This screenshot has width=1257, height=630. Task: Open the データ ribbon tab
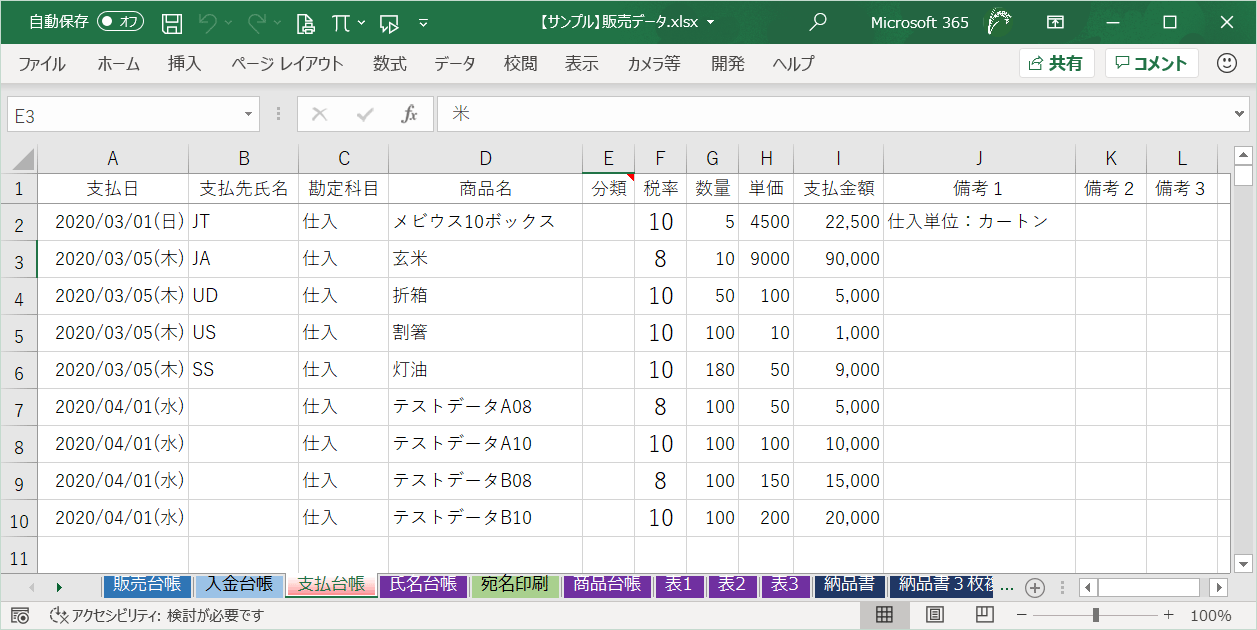click(455, 64)
